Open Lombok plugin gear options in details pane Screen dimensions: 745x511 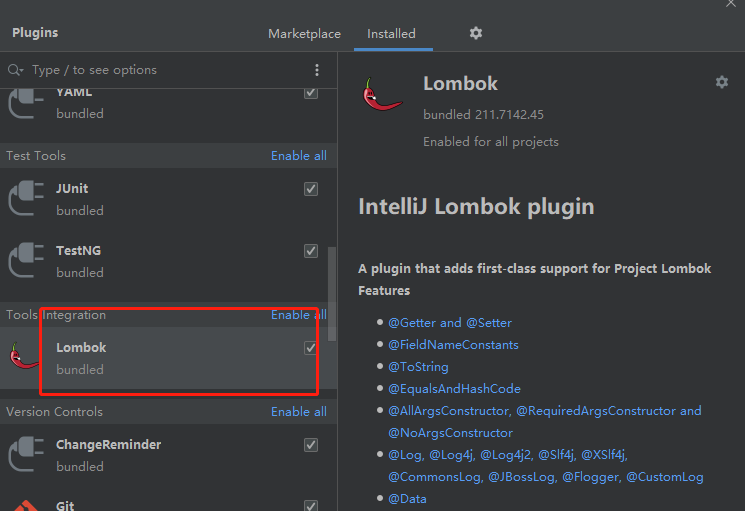point(722,82)
